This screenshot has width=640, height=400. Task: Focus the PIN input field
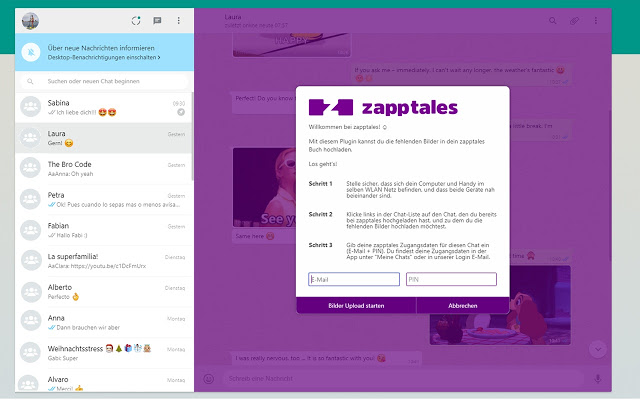[451, 279]
